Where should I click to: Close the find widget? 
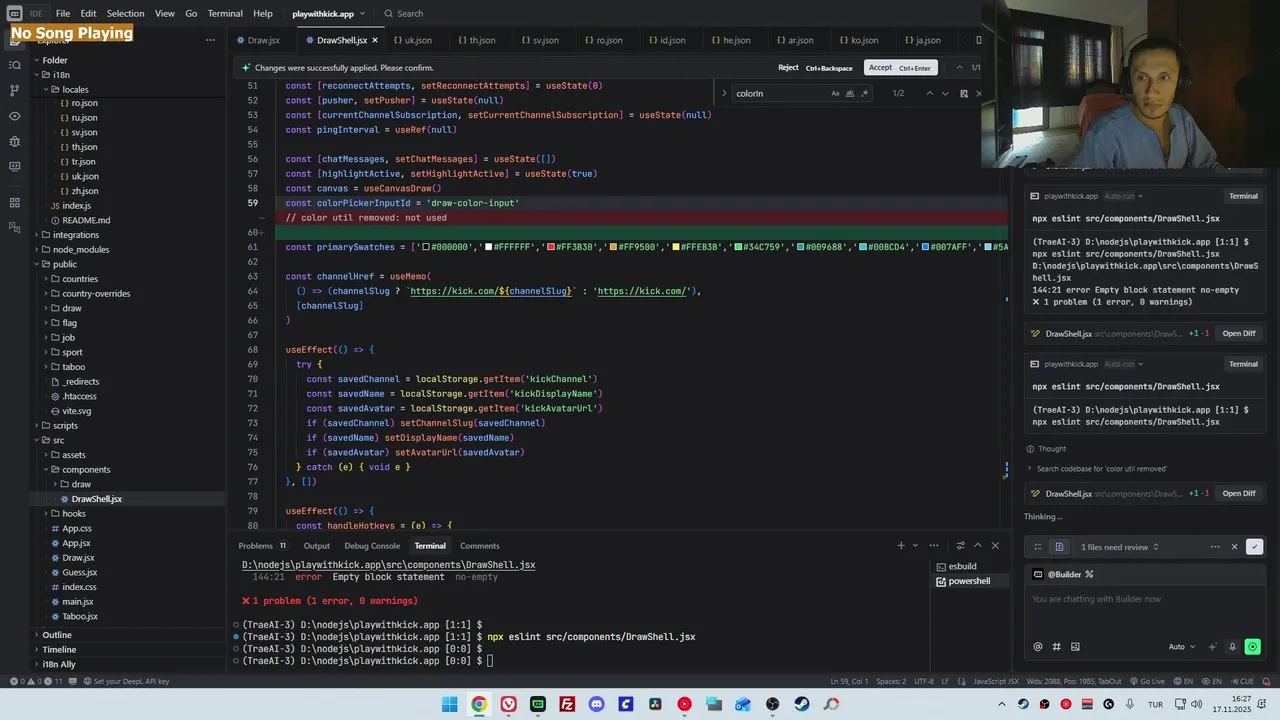979,93
